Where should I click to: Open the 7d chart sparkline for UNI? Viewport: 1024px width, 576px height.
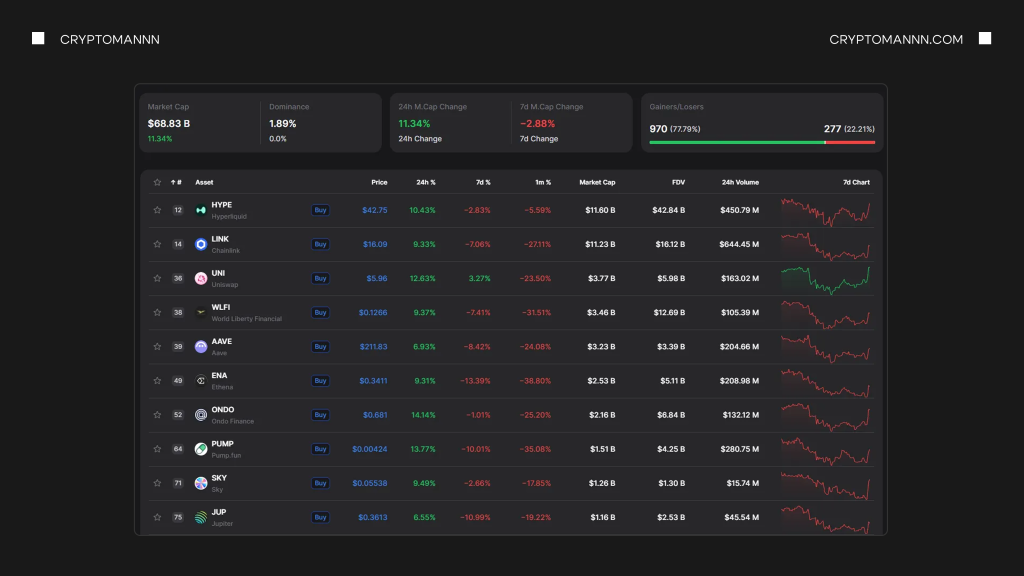point(826,278)
